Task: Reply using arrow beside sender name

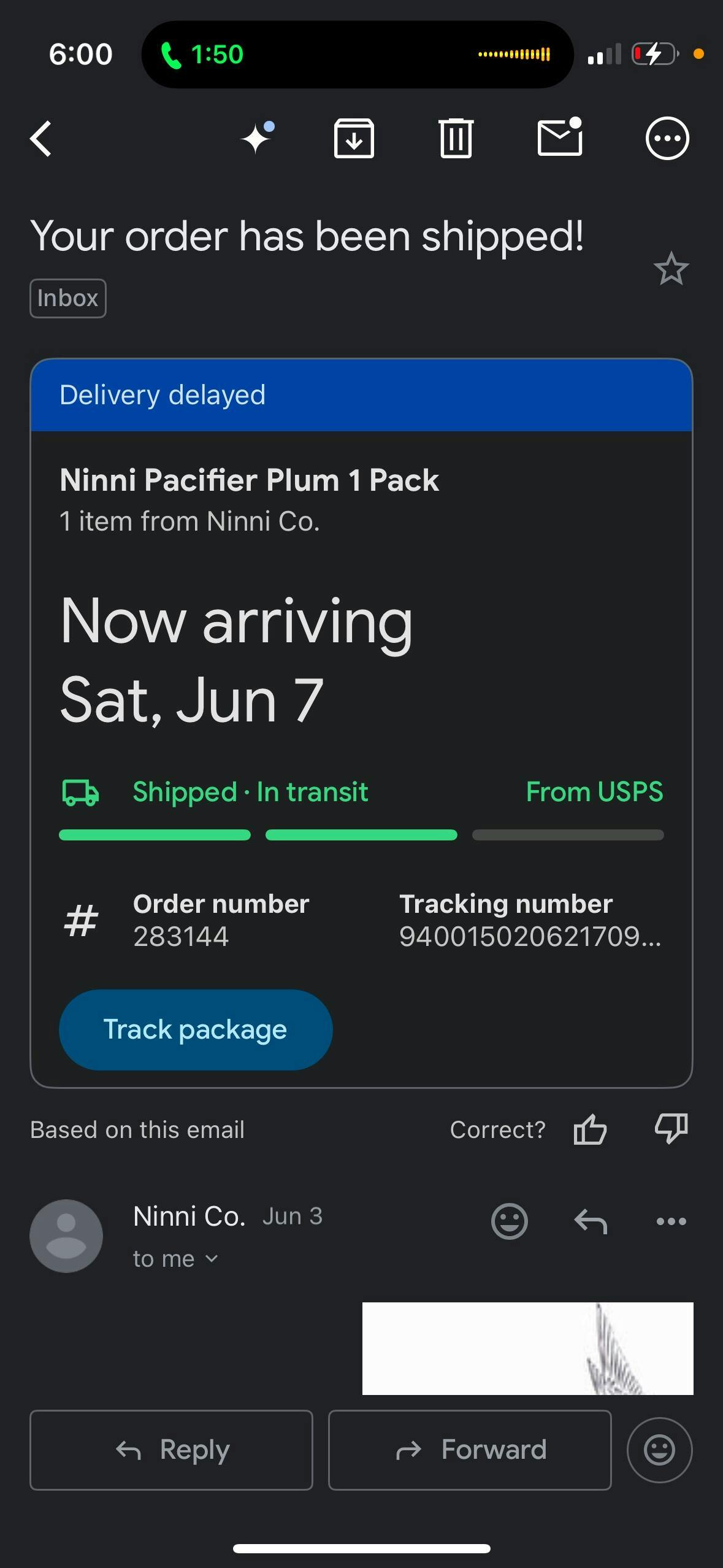Action: (591, 1221)
